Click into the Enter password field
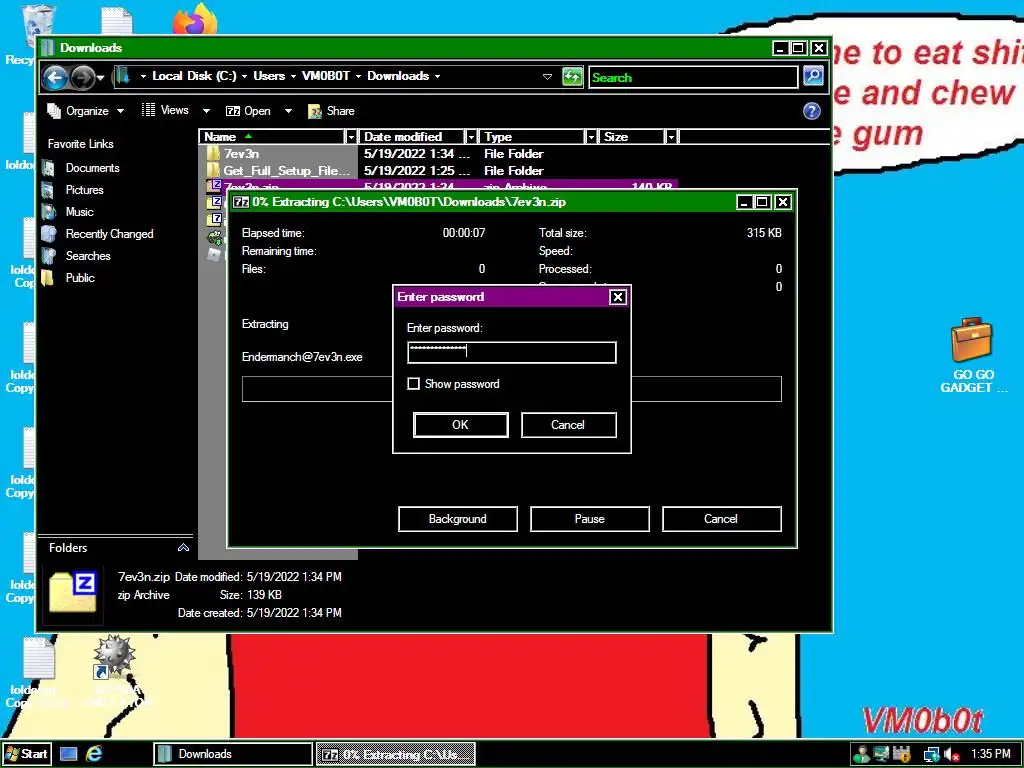 [x=511, y=353]
